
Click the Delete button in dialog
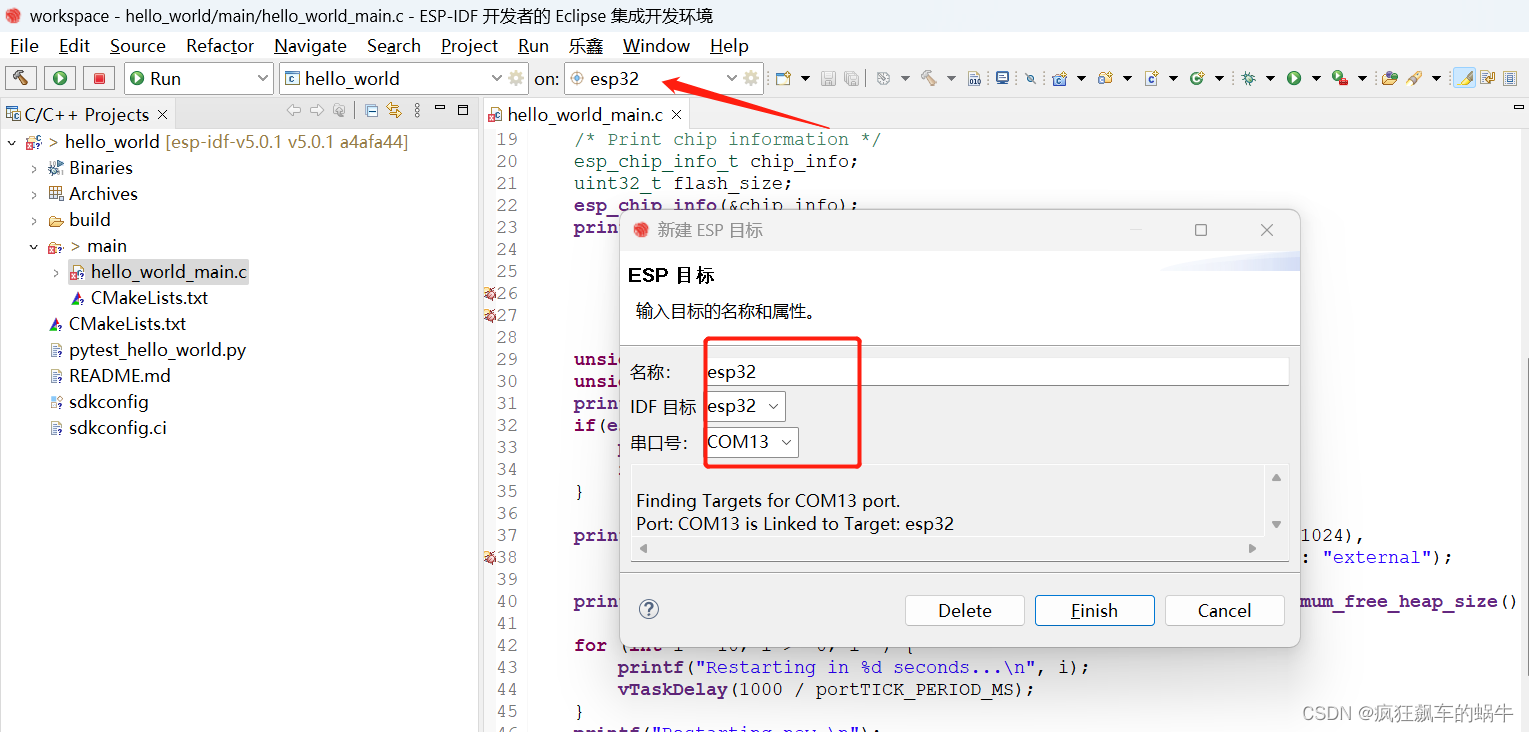coord(965,611)
